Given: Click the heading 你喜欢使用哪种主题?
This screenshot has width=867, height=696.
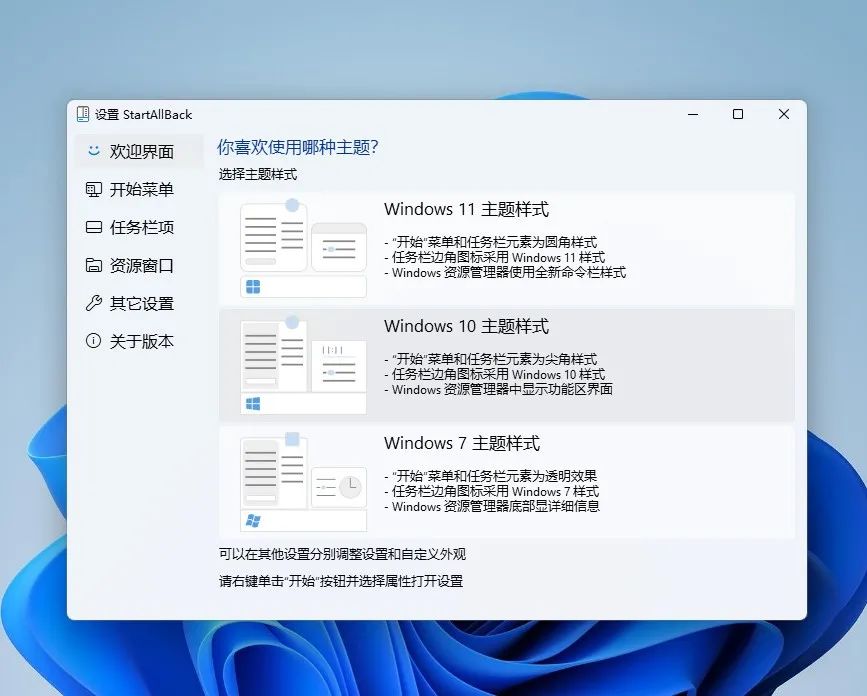Looking at the screenshot, I should 297,147.
